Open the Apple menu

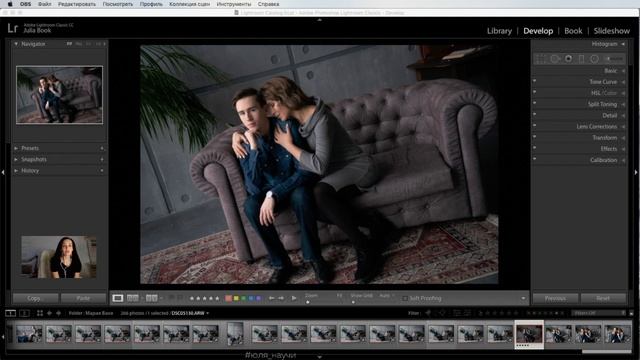click(x=10, y=4)
